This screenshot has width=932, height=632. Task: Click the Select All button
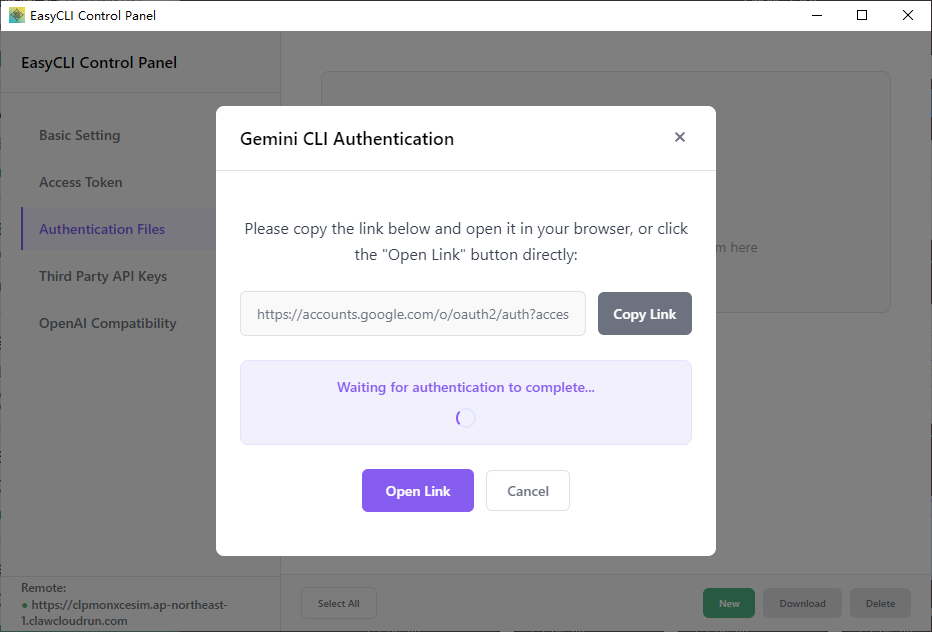tap(339, 603)
